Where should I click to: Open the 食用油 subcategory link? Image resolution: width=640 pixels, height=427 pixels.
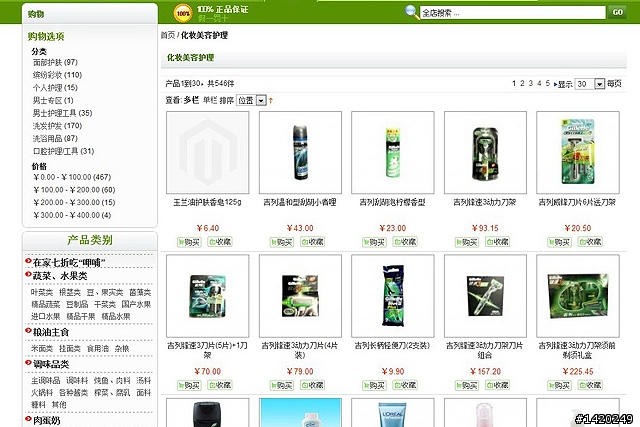[x=98, y=349]
